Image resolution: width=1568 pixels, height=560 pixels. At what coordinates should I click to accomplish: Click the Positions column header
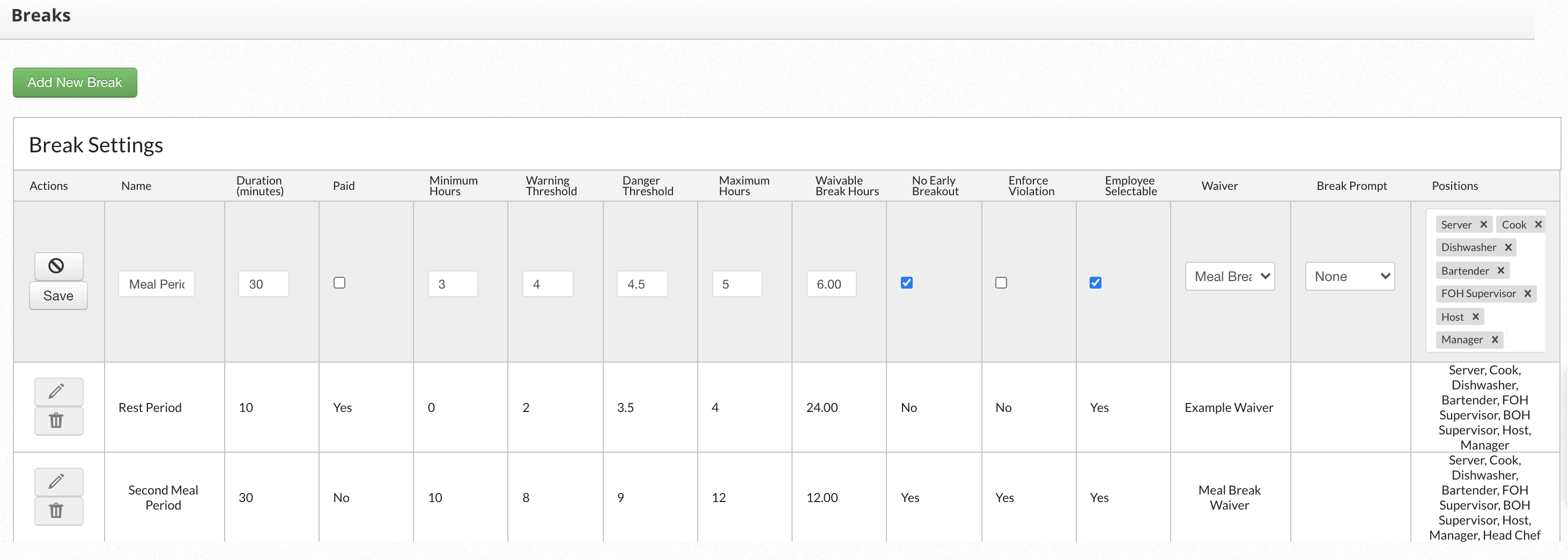pos(1454,186)
